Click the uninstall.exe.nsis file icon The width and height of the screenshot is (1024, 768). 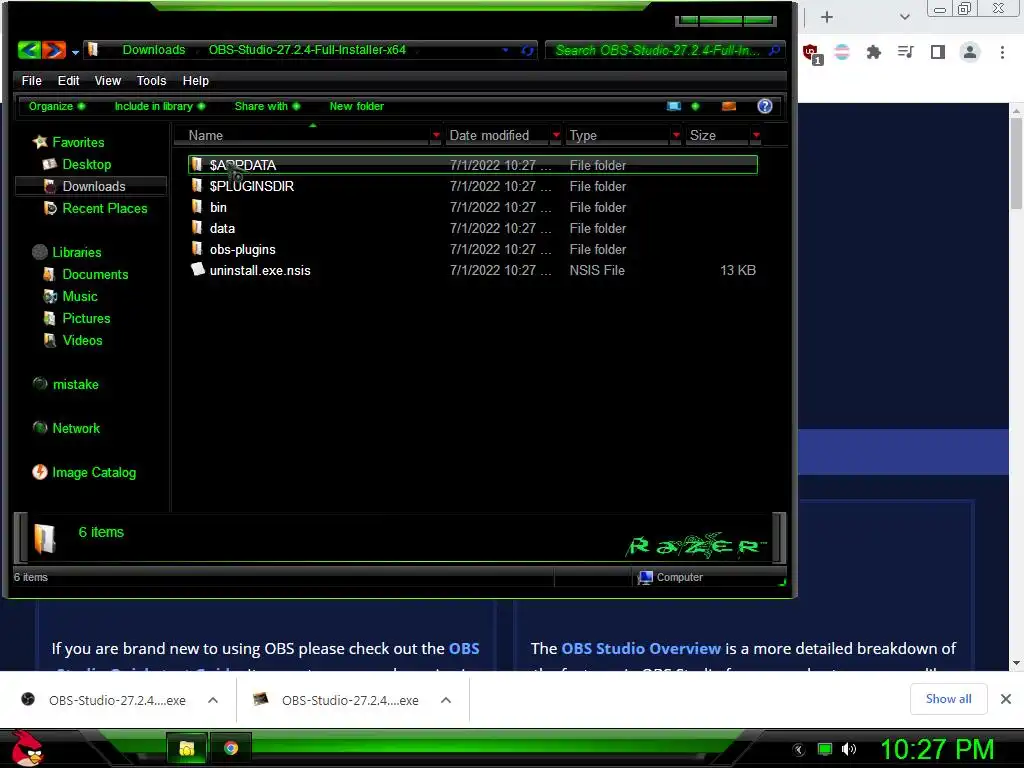[x=197, y=269]
